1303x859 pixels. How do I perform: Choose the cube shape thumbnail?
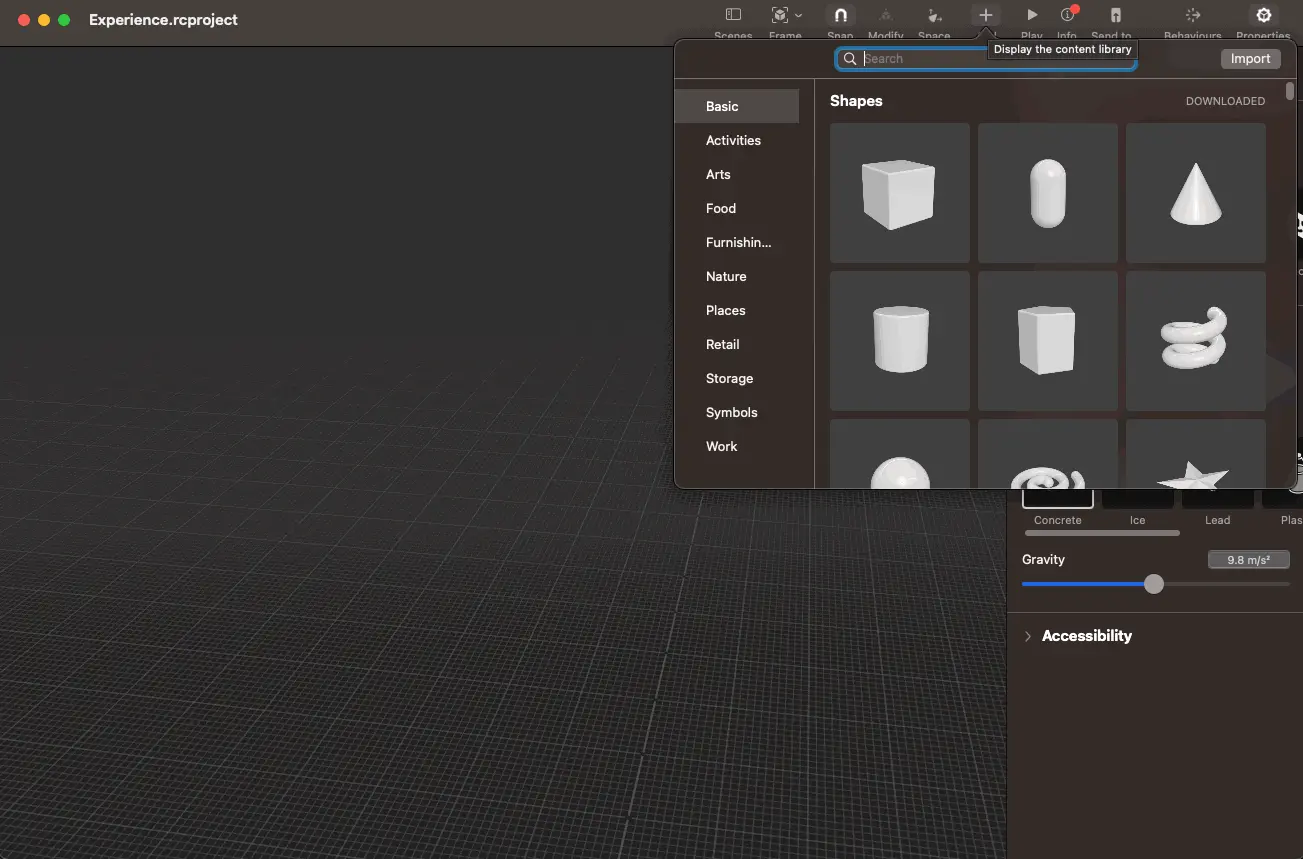899,193
